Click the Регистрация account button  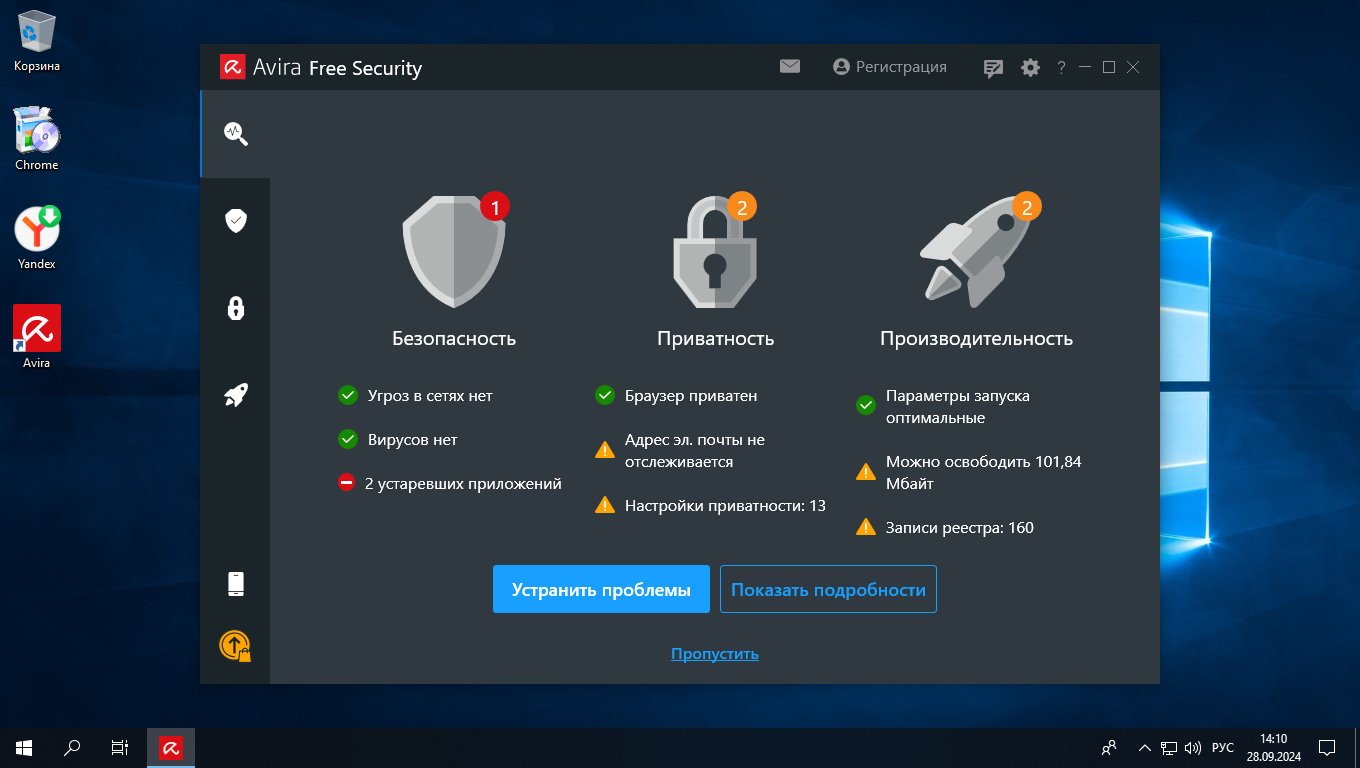point(889,67)
